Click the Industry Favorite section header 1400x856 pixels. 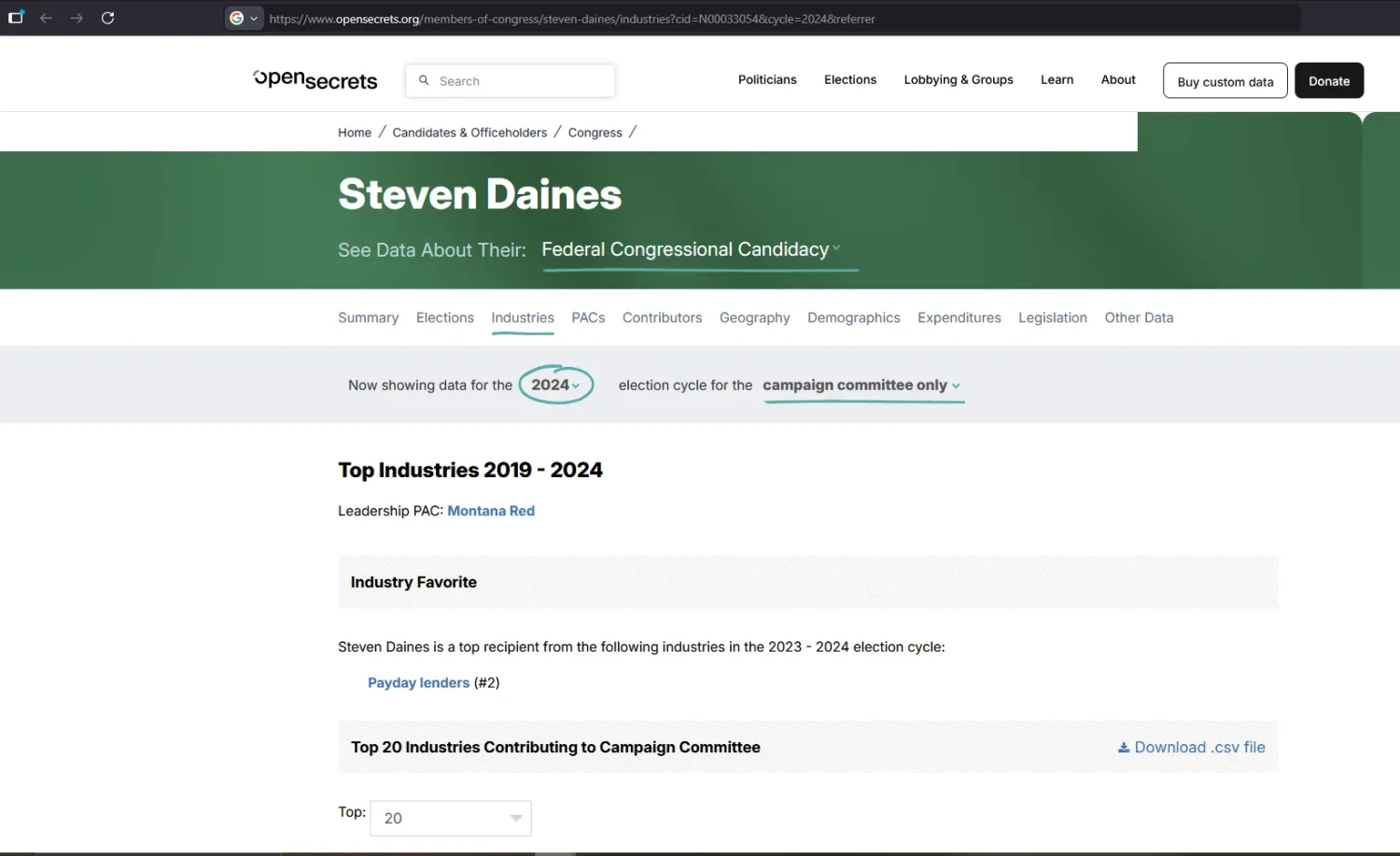coord(413,582)
